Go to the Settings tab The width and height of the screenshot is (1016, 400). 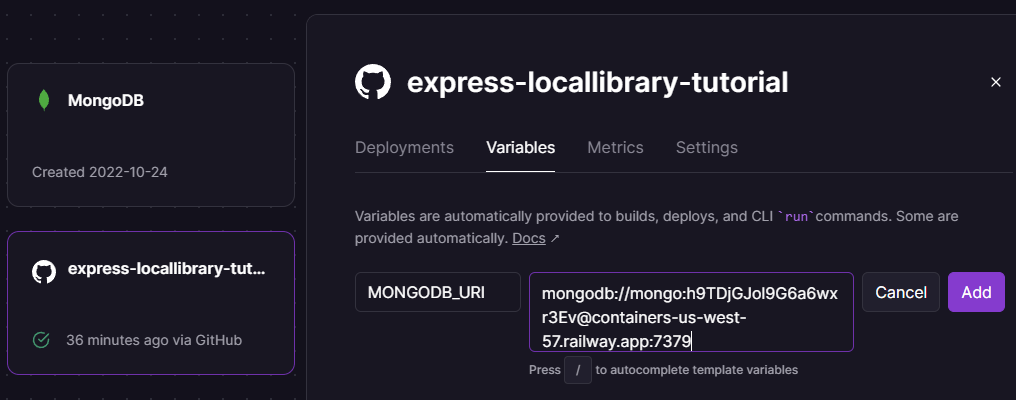[706, 147]
